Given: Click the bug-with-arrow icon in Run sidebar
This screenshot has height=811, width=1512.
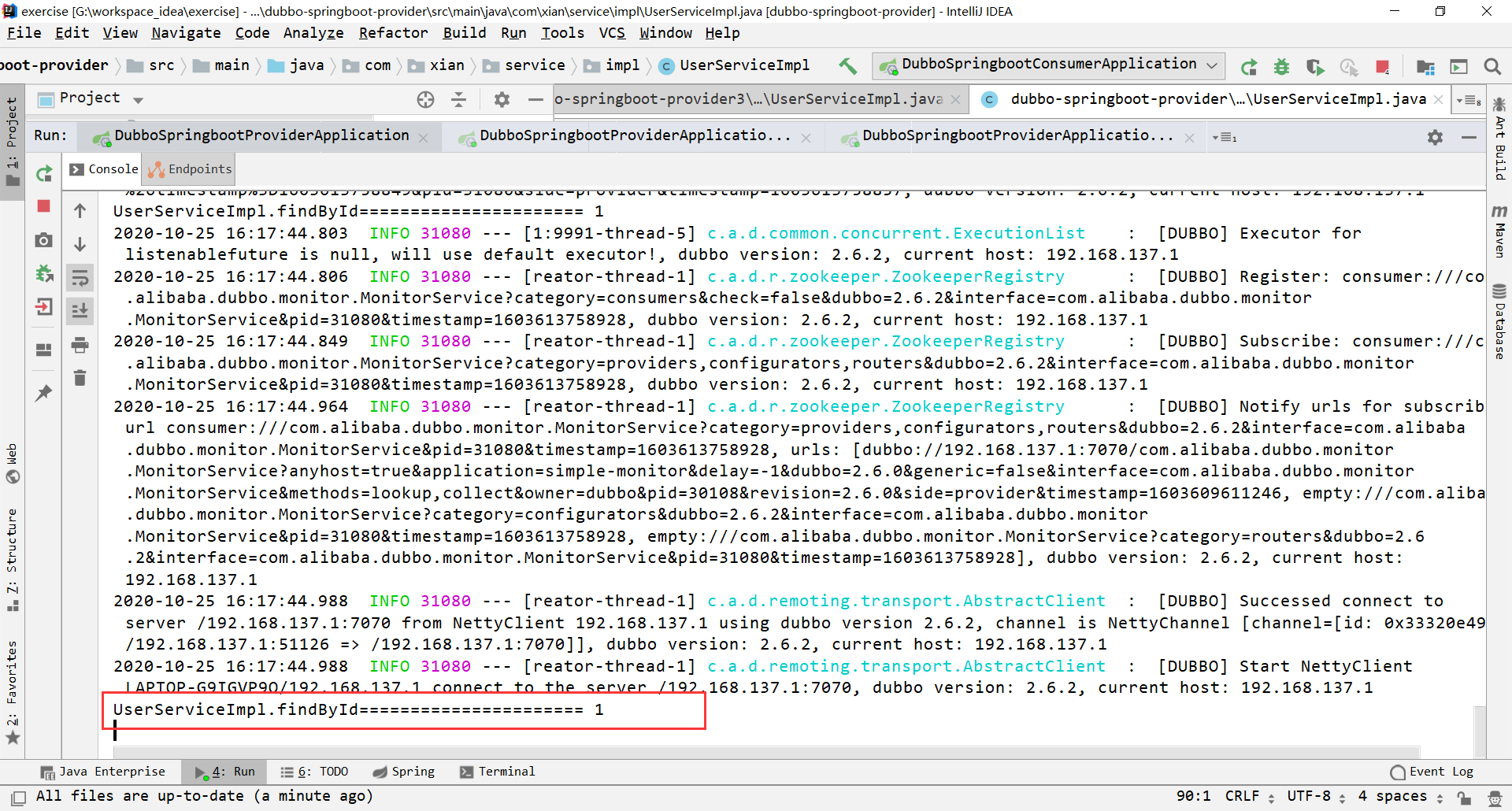Looking at the screenshot, I should (44, 273).
